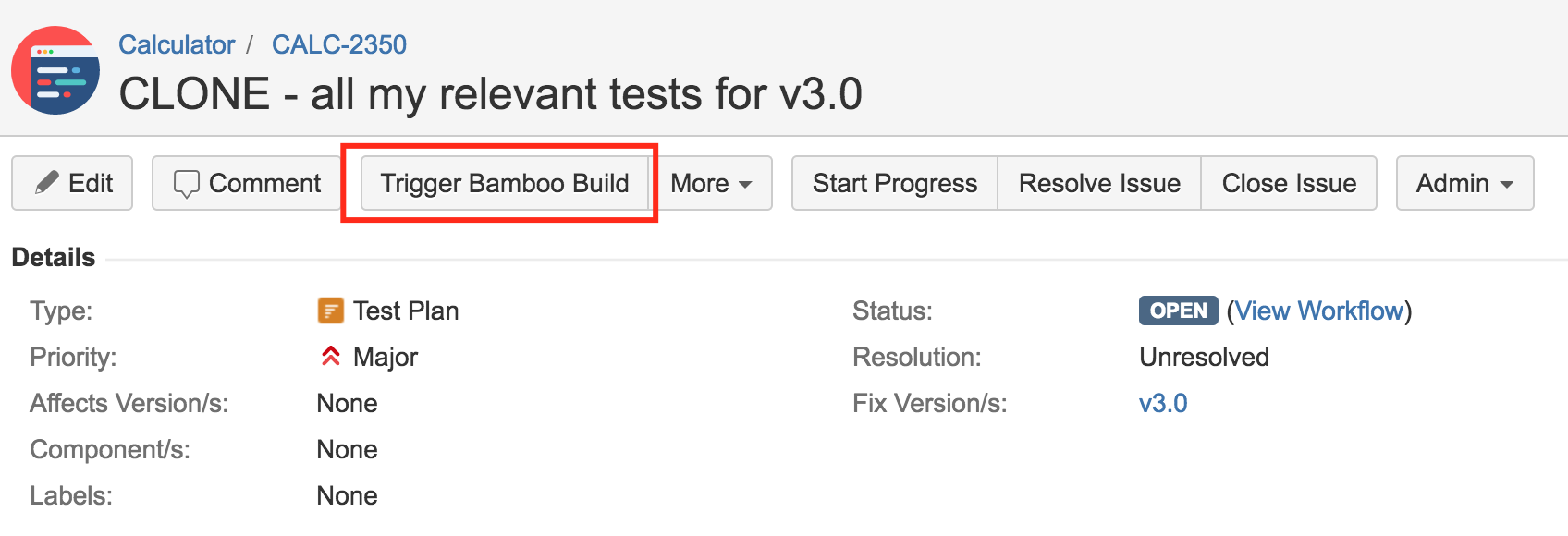Follow the View Workflow link
Image resolution: width=1568 pixels, height=536 pixels.
(1319, 311)
